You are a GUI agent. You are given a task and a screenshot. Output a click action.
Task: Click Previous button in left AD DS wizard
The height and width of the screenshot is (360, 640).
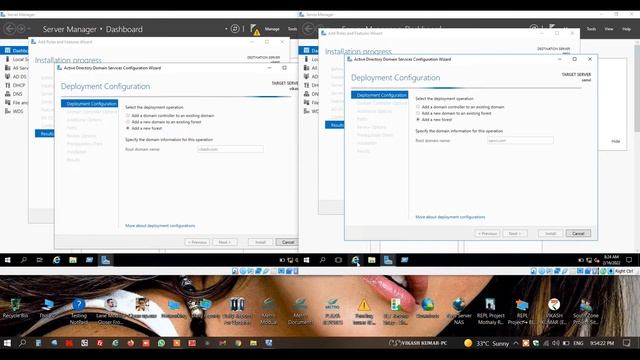197,242
